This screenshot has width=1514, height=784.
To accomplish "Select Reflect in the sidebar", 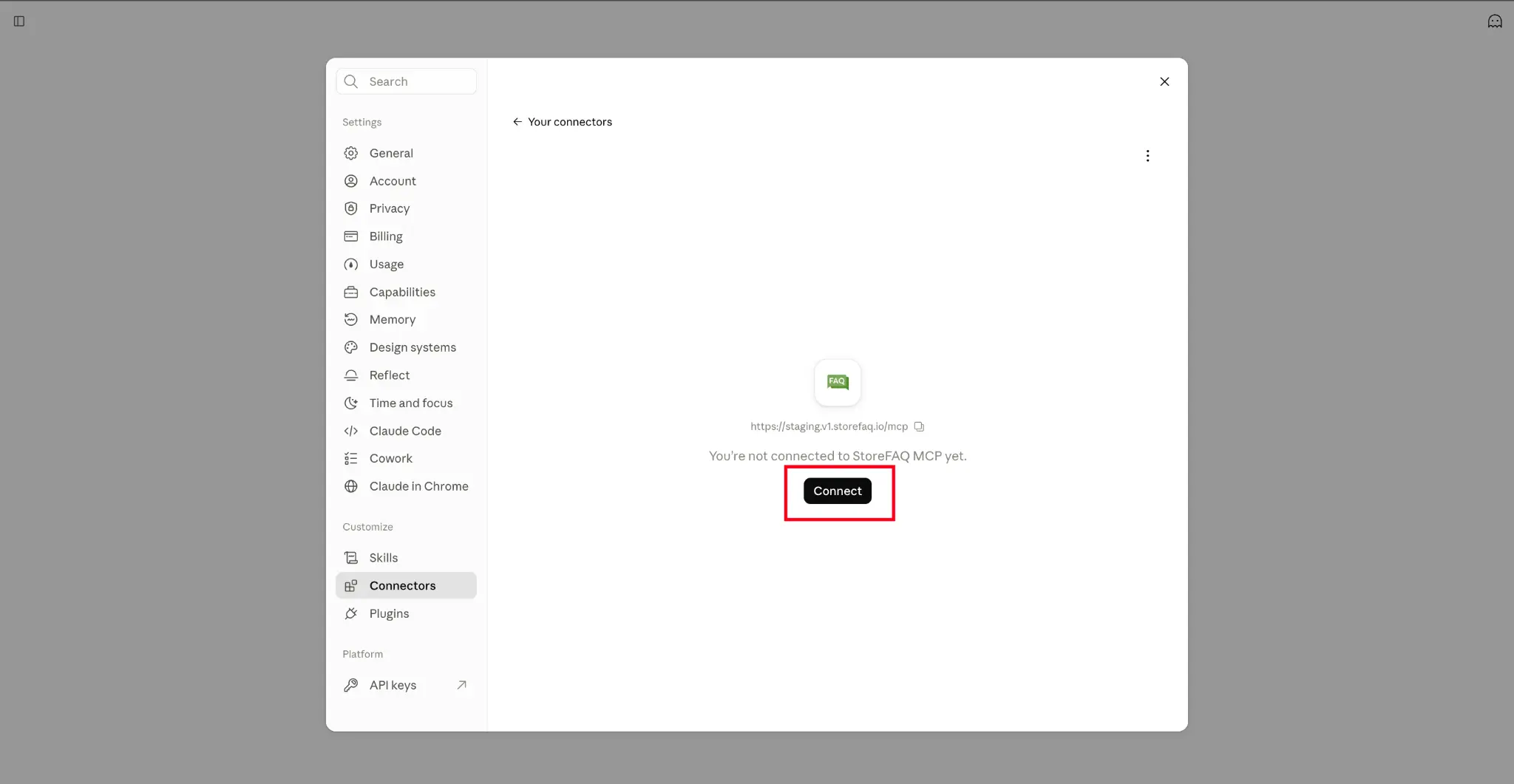I will (406, 375).
